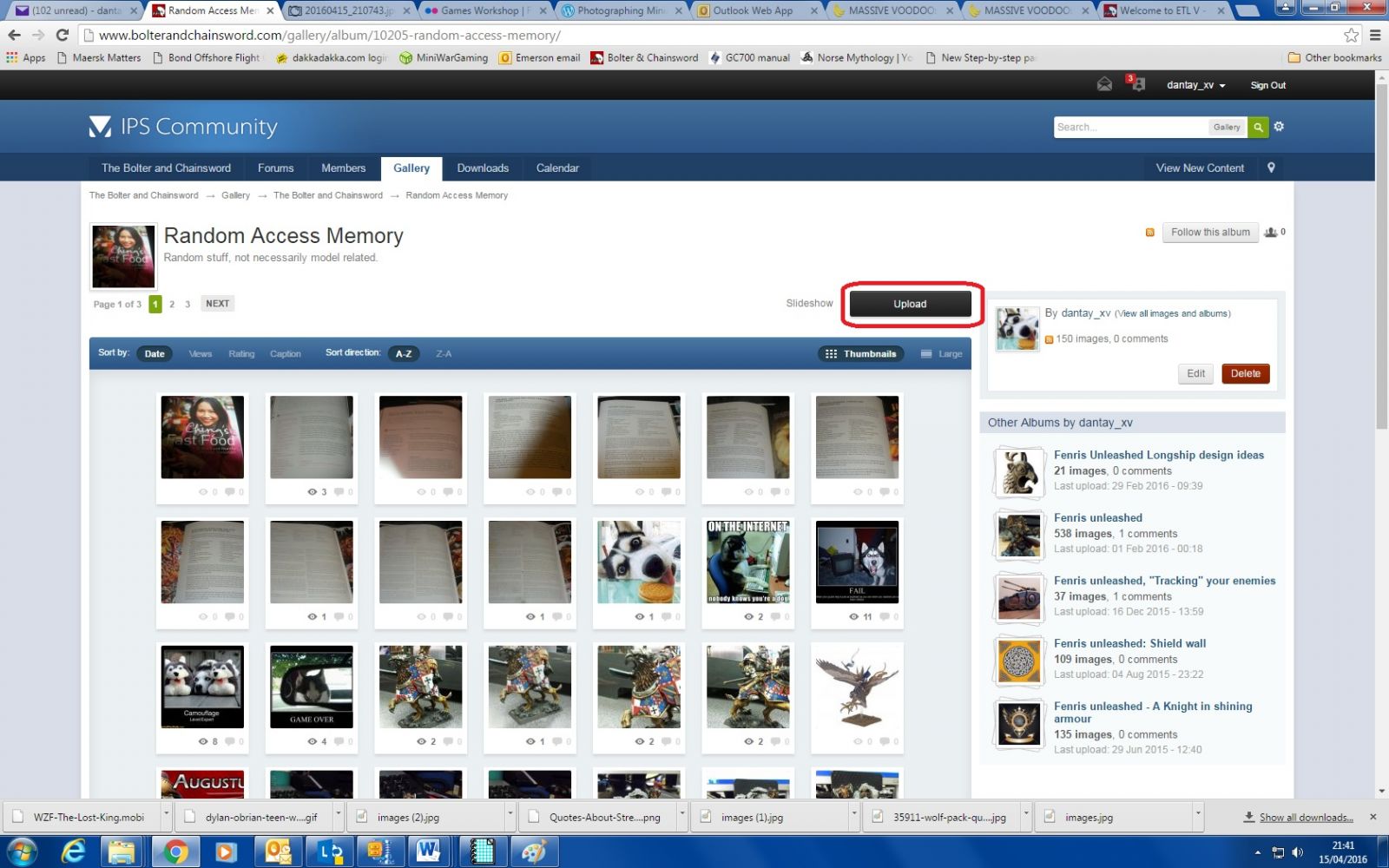
Task: Open the messenger inbox envelope icon
Action: pyautogui.click(x=1104, y=84)
